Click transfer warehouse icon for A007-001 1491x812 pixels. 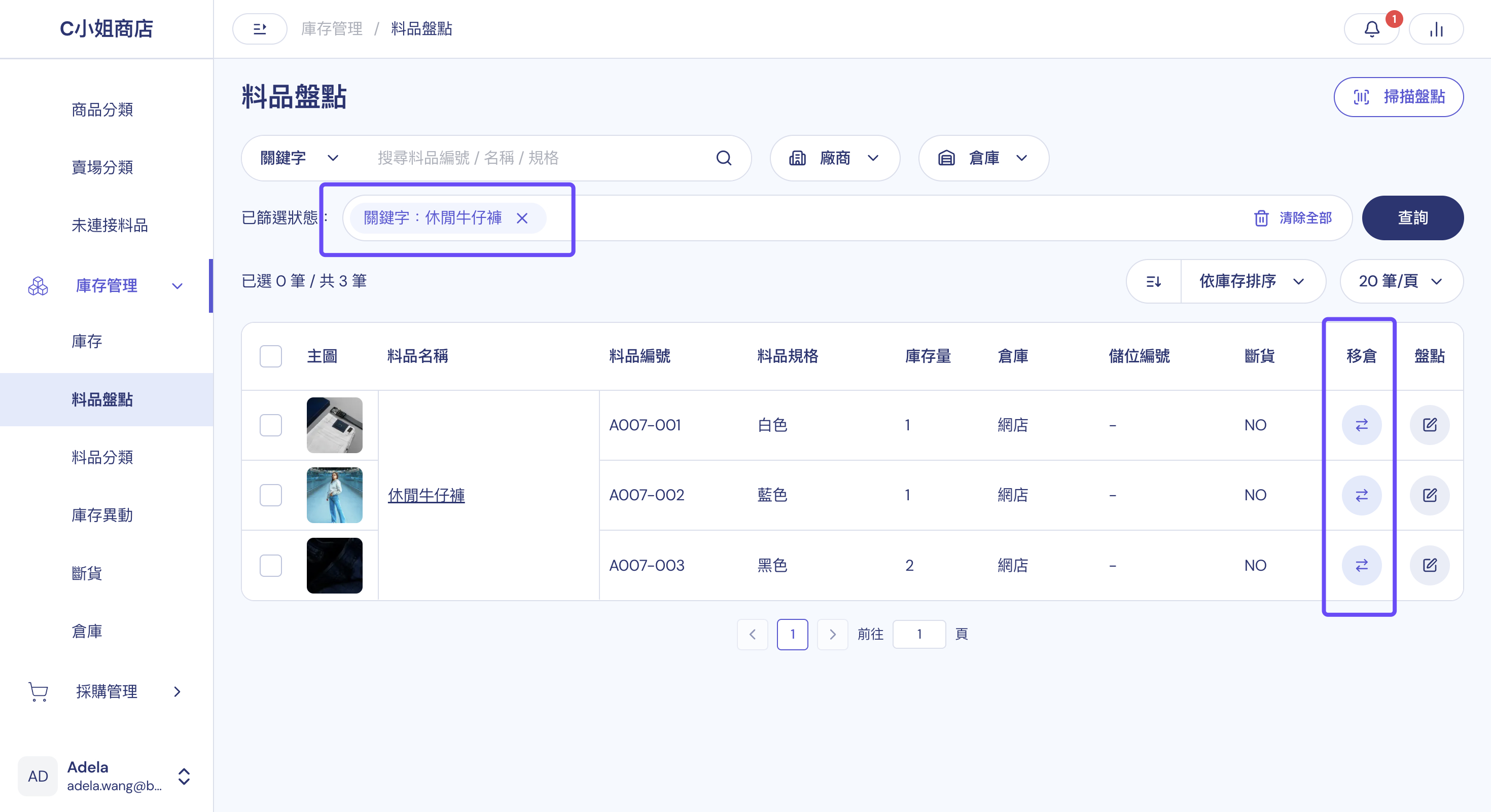[1361, 425]
